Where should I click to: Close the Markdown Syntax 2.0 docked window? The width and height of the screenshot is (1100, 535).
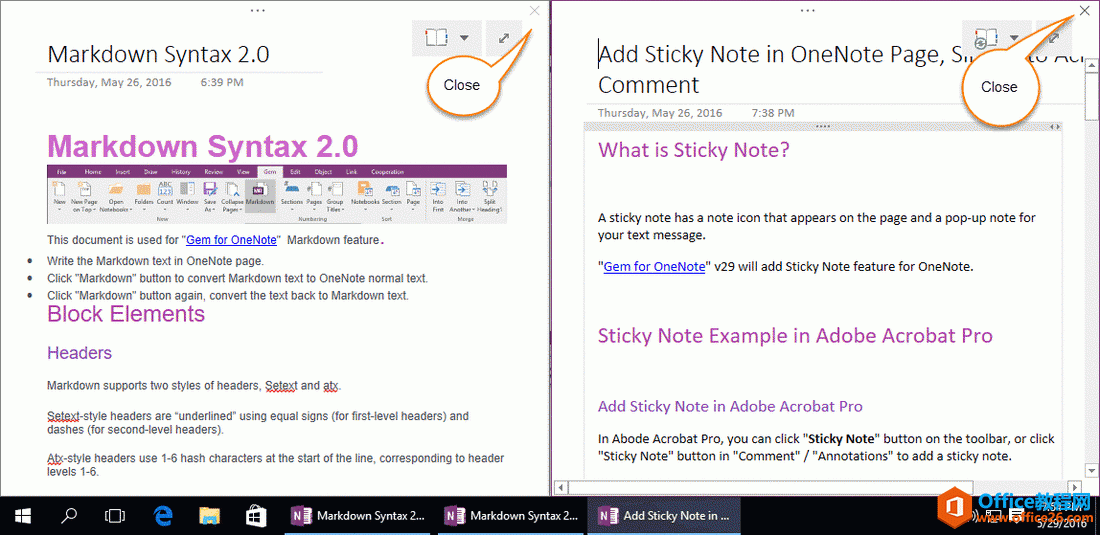[x=535, y=11]
